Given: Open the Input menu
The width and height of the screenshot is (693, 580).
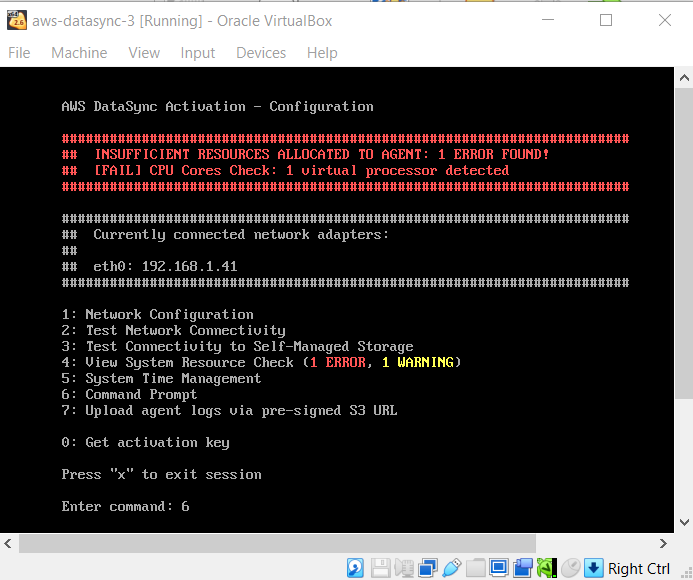Looking at the screenshot, I should (198, 53).
